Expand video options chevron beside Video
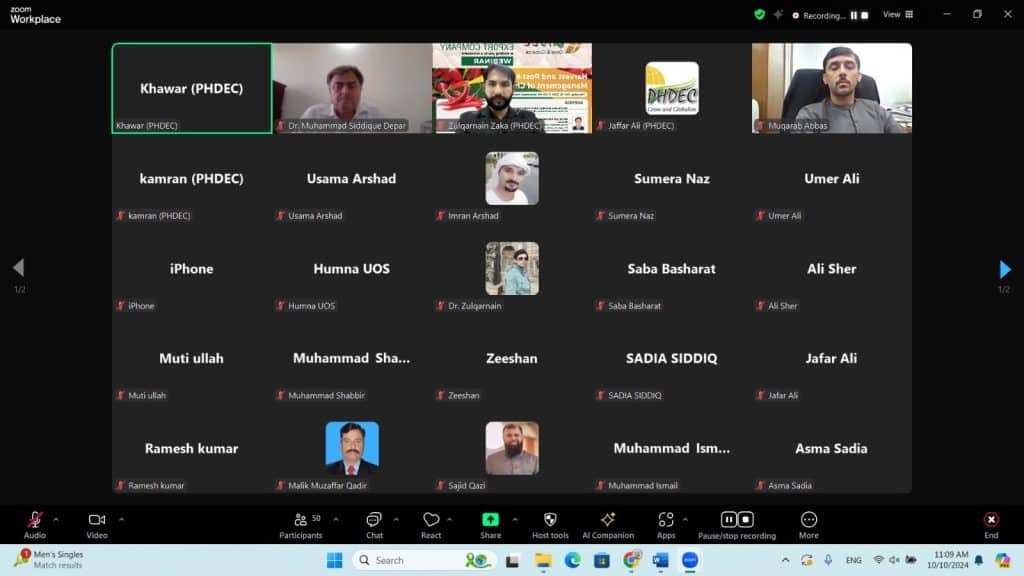1024x576 pixels. pyautogui.click(x=121, y=519)
